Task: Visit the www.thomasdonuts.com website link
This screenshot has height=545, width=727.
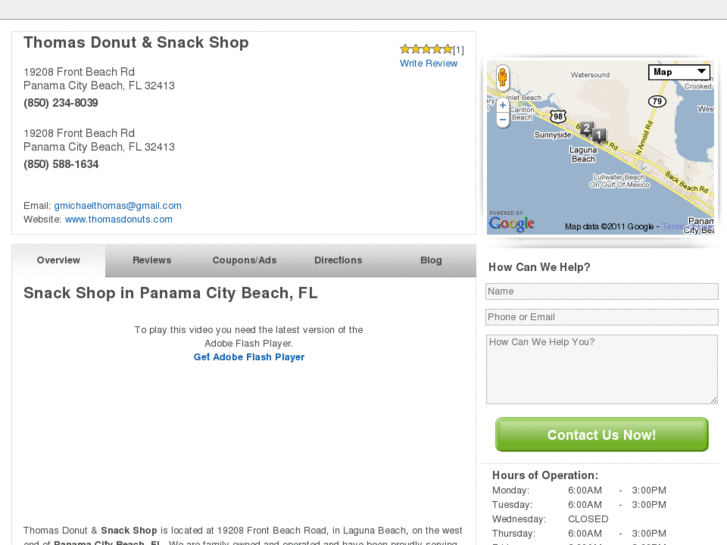Action: click(119, 220)
